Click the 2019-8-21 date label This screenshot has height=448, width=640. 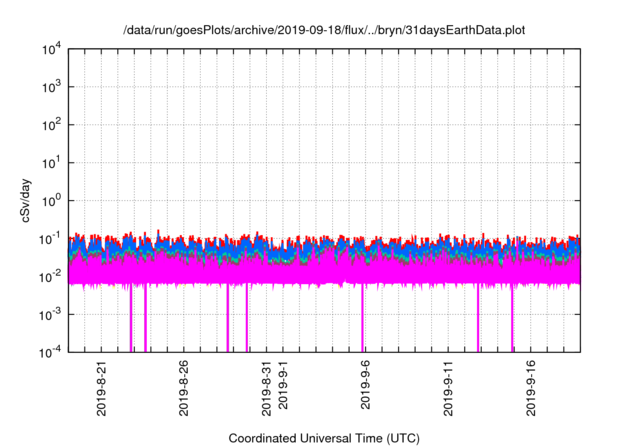pos(101,388)
